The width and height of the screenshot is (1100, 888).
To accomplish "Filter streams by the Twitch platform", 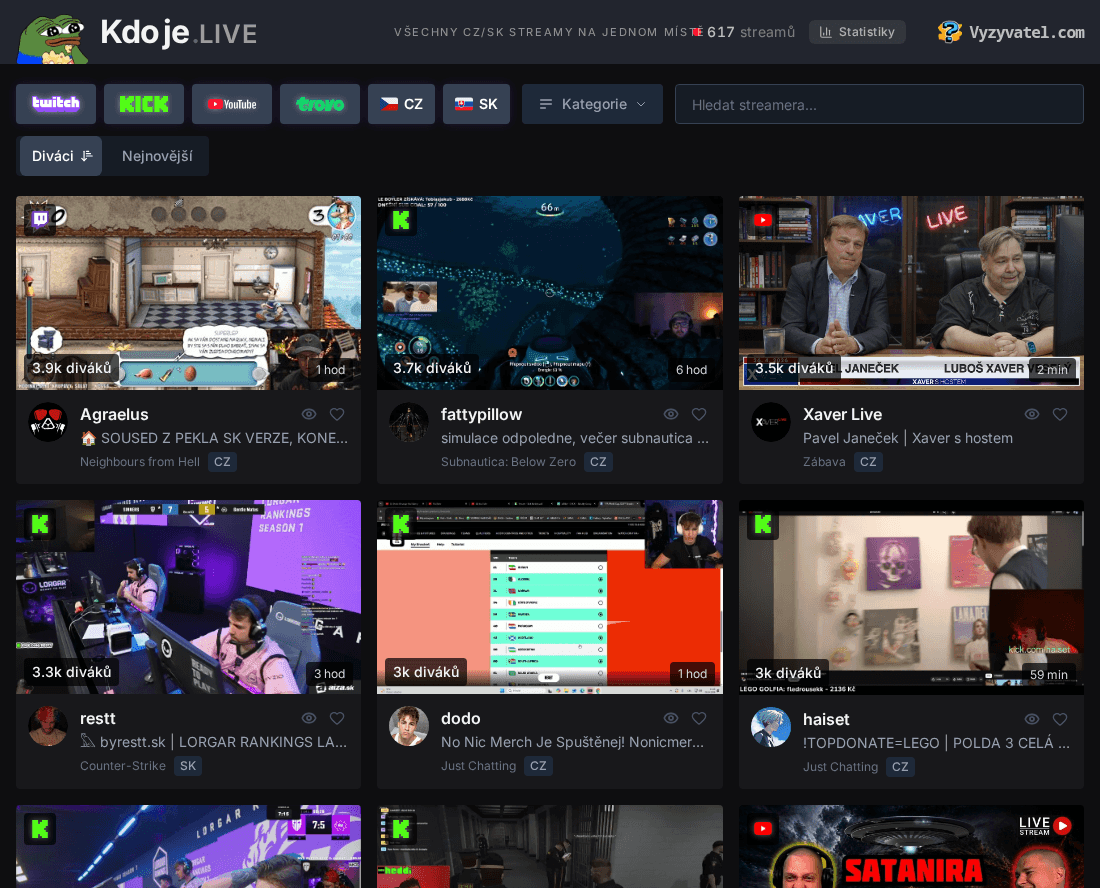I will pos(55,103).
